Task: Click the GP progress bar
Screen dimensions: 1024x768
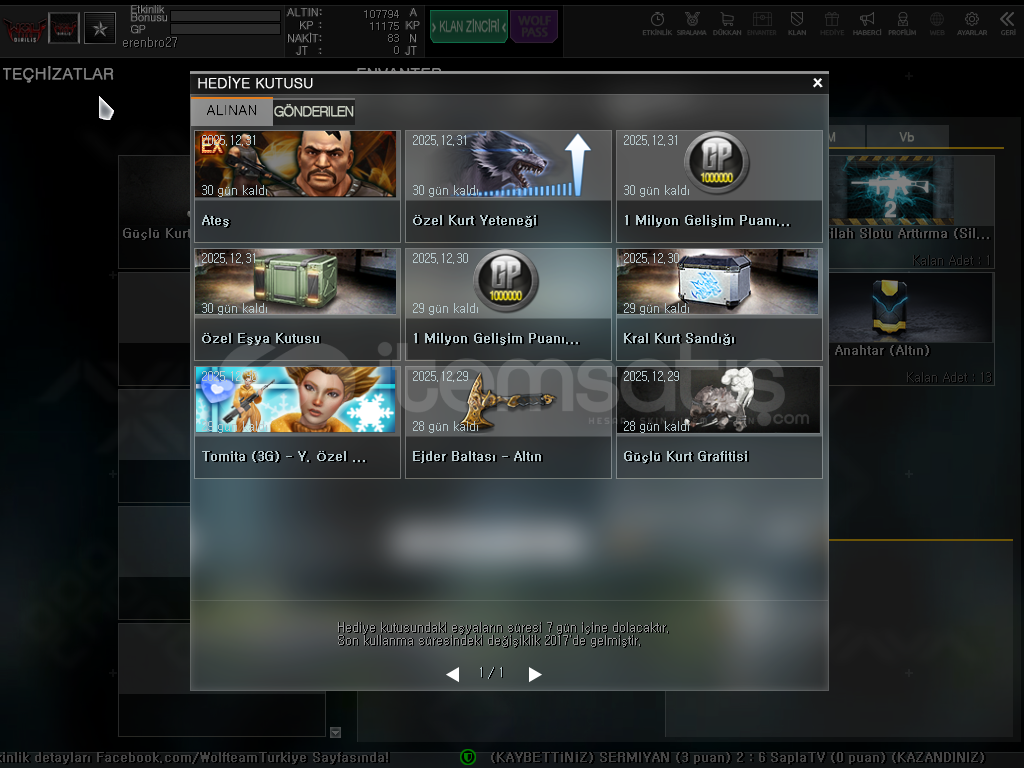Action: 225,29
